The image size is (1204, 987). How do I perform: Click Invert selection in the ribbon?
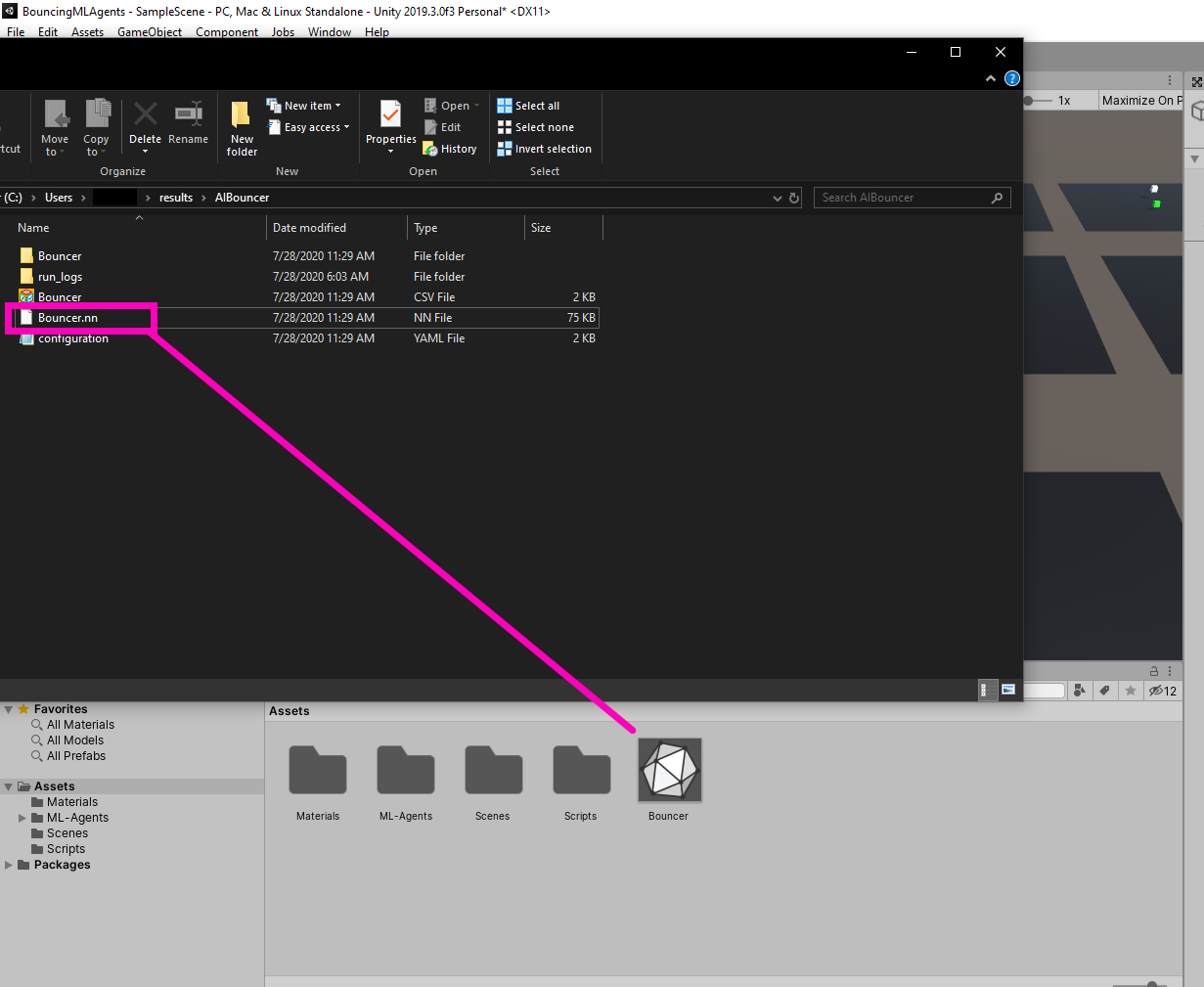pos(544,149)
